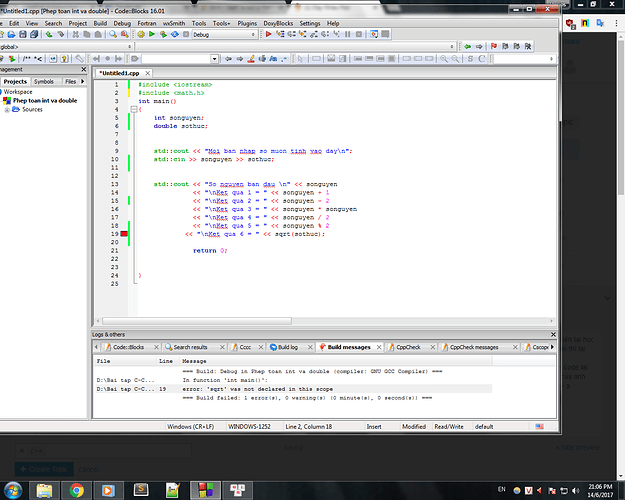Viewport: 625px width, 500px height.
Task: Open Windows Explorer from the taskbar
Action: coord(45,489)
